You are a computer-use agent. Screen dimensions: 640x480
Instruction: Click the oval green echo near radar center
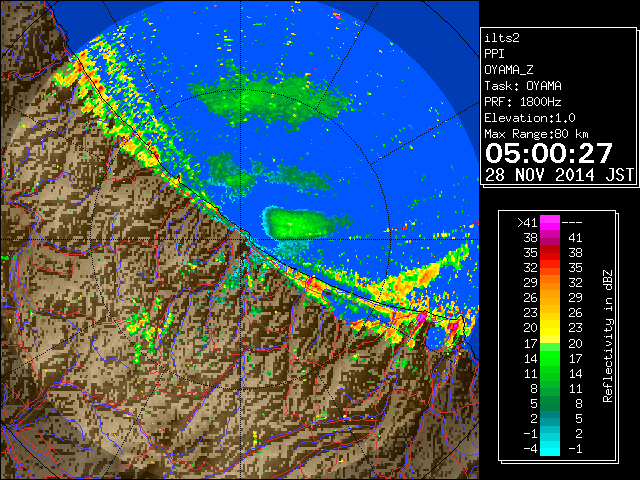pos(302,222)
